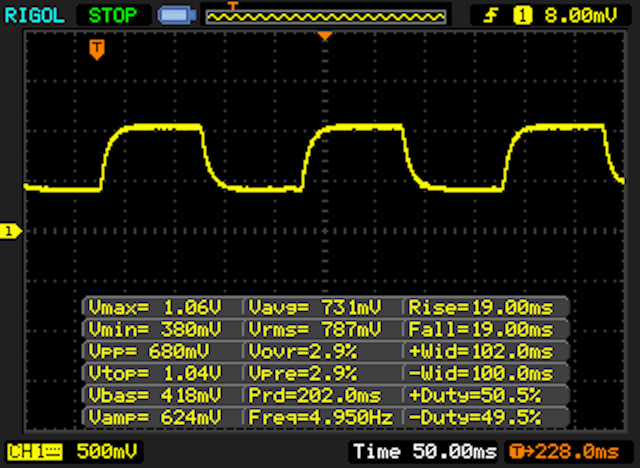This screenshot has width=640, height=468.
Task: Click the +Duty=50.5% measurement
Action: [475, 395]
